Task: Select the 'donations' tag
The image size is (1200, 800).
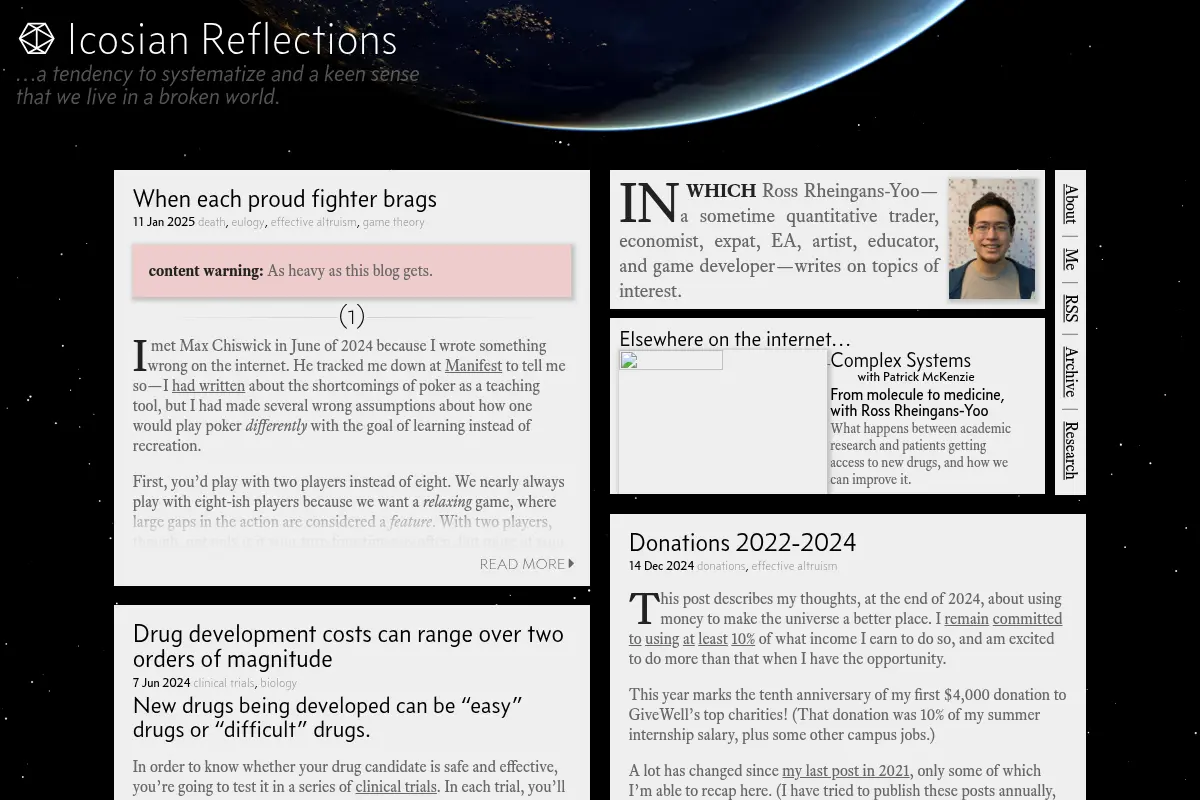Action: 721,566
